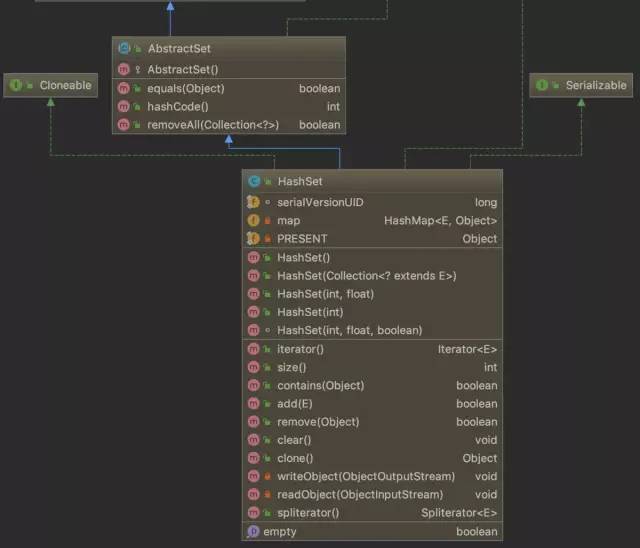The width and height of the screenshot is (640, 548).
Task: Select the empty property name
Action: coord(280,531)
